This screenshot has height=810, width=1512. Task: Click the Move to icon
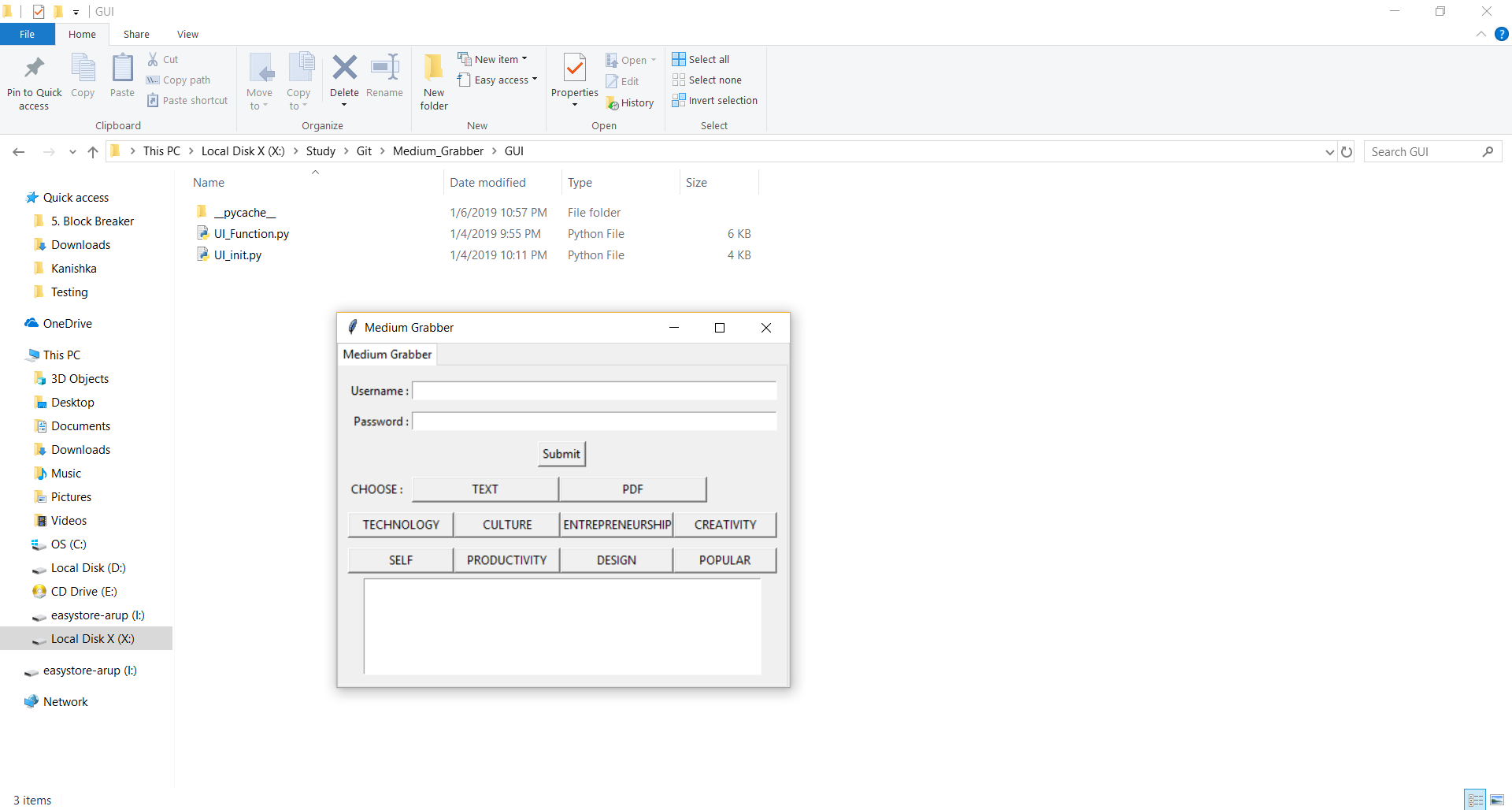tap(260, 69)
